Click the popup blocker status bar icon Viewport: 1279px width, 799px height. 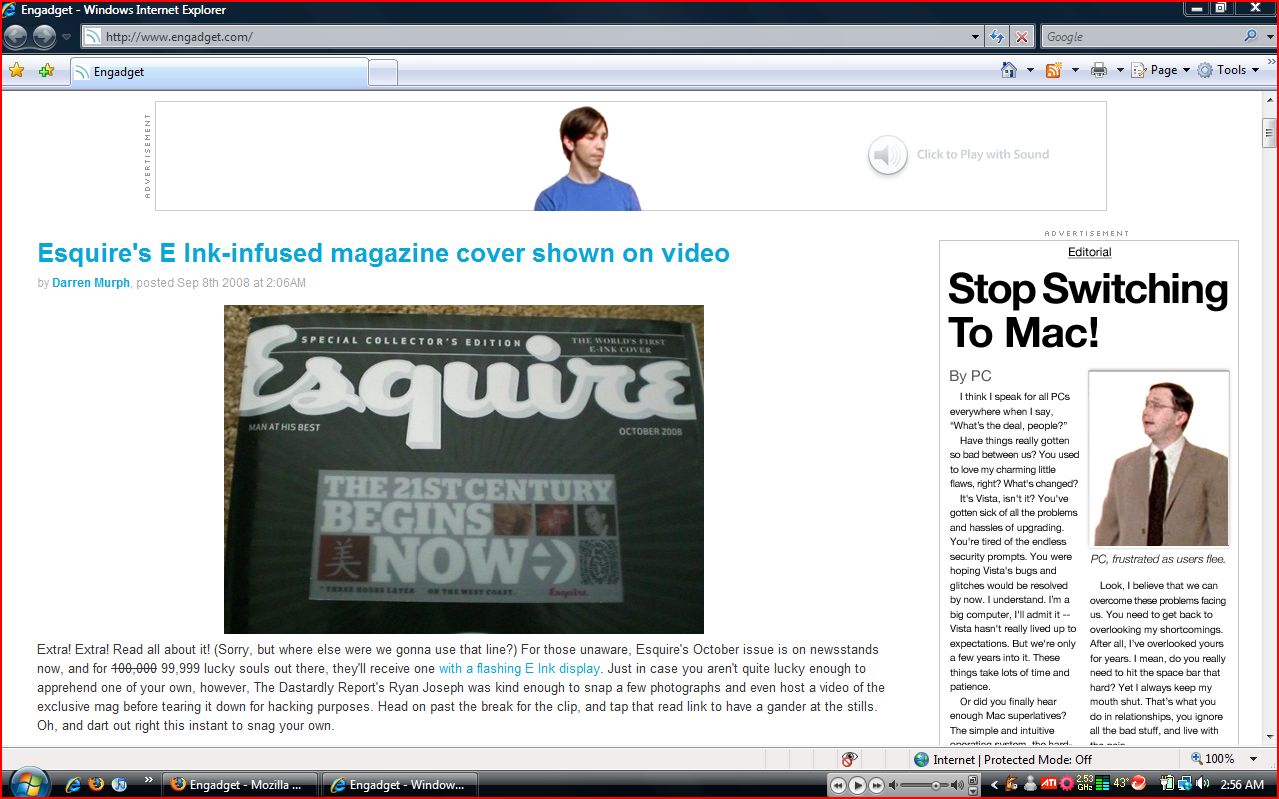(x=850, y=759)
